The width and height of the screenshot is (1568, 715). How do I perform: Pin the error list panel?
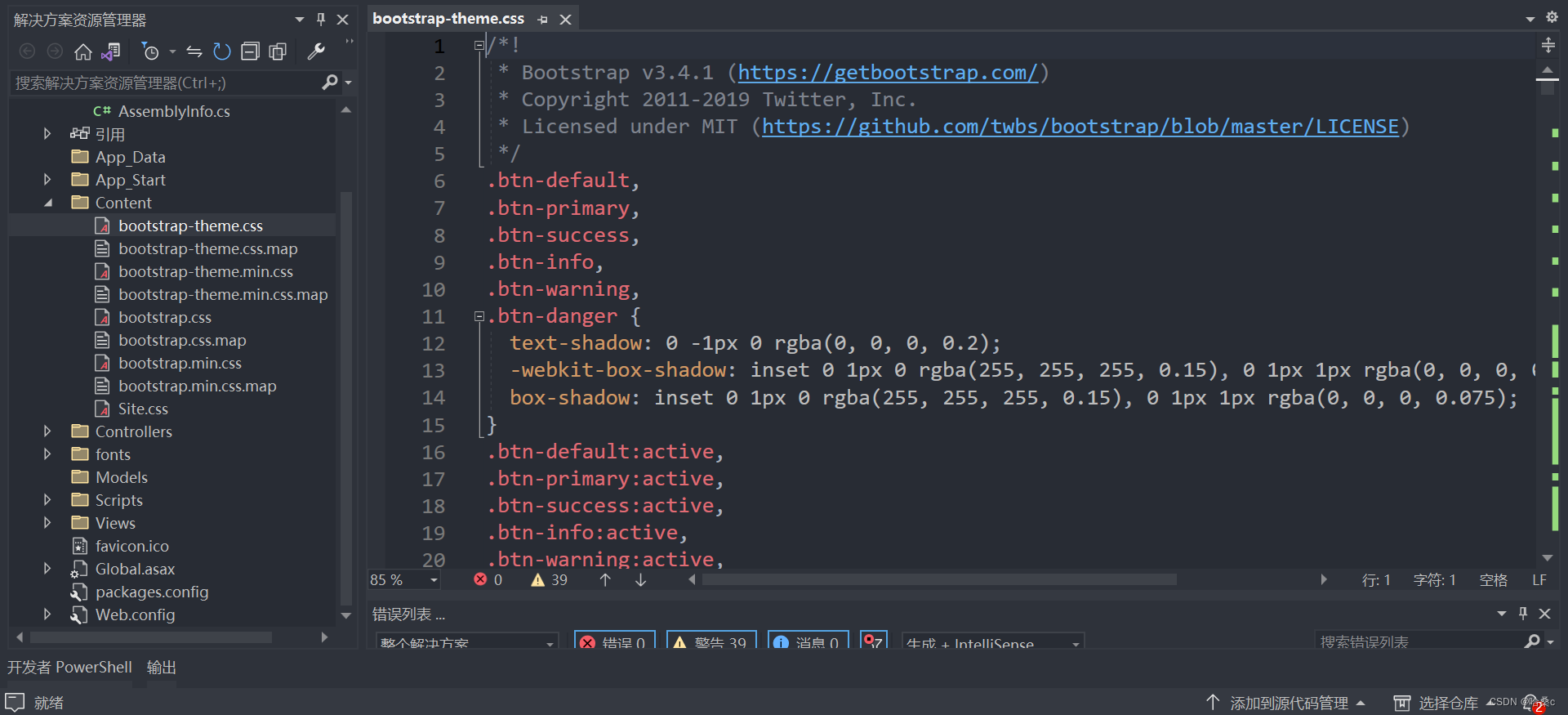coord(1523,614)
